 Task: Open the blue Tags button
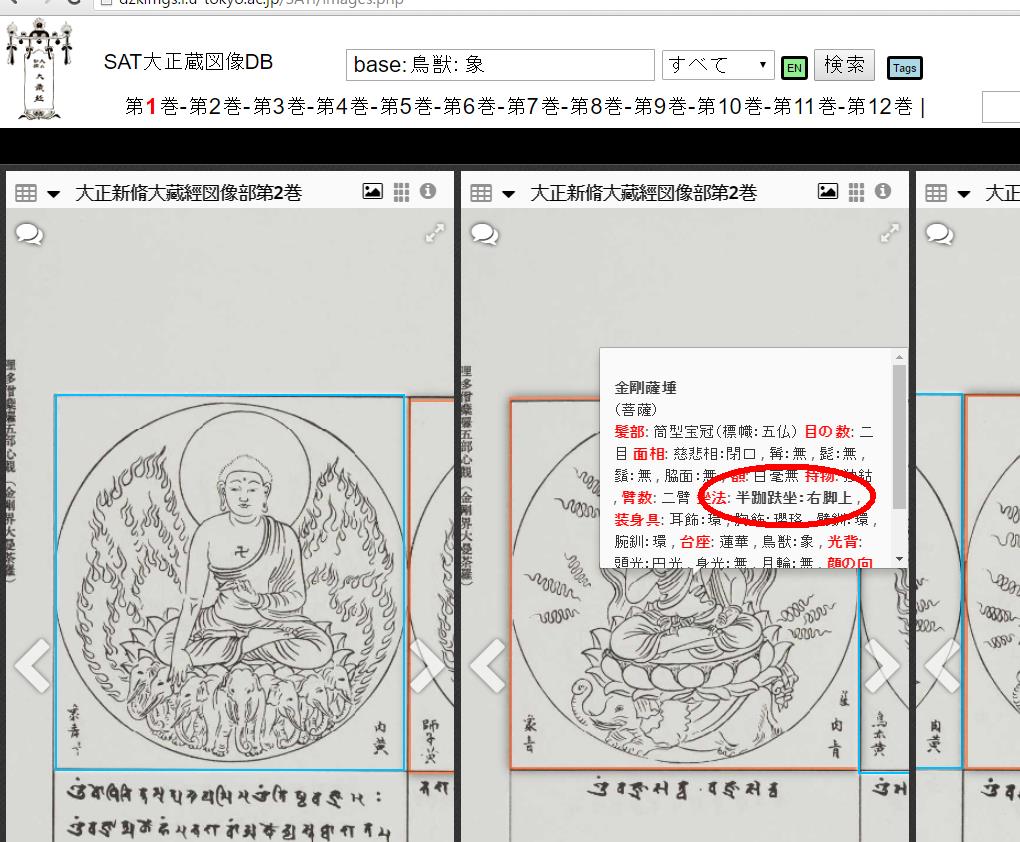[x=904, y=68]
